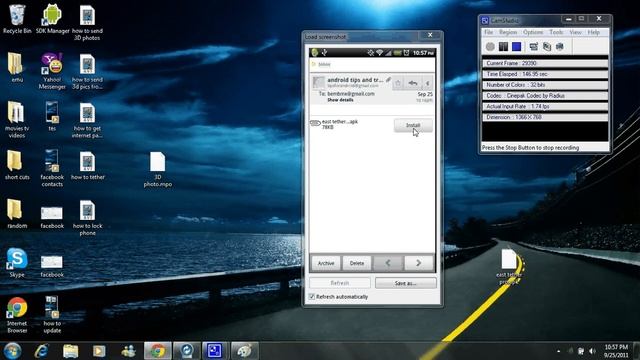Select the movies tv videos folder
Image resolution: width=640 pixels, height=360 pixels.
(17, 120)
